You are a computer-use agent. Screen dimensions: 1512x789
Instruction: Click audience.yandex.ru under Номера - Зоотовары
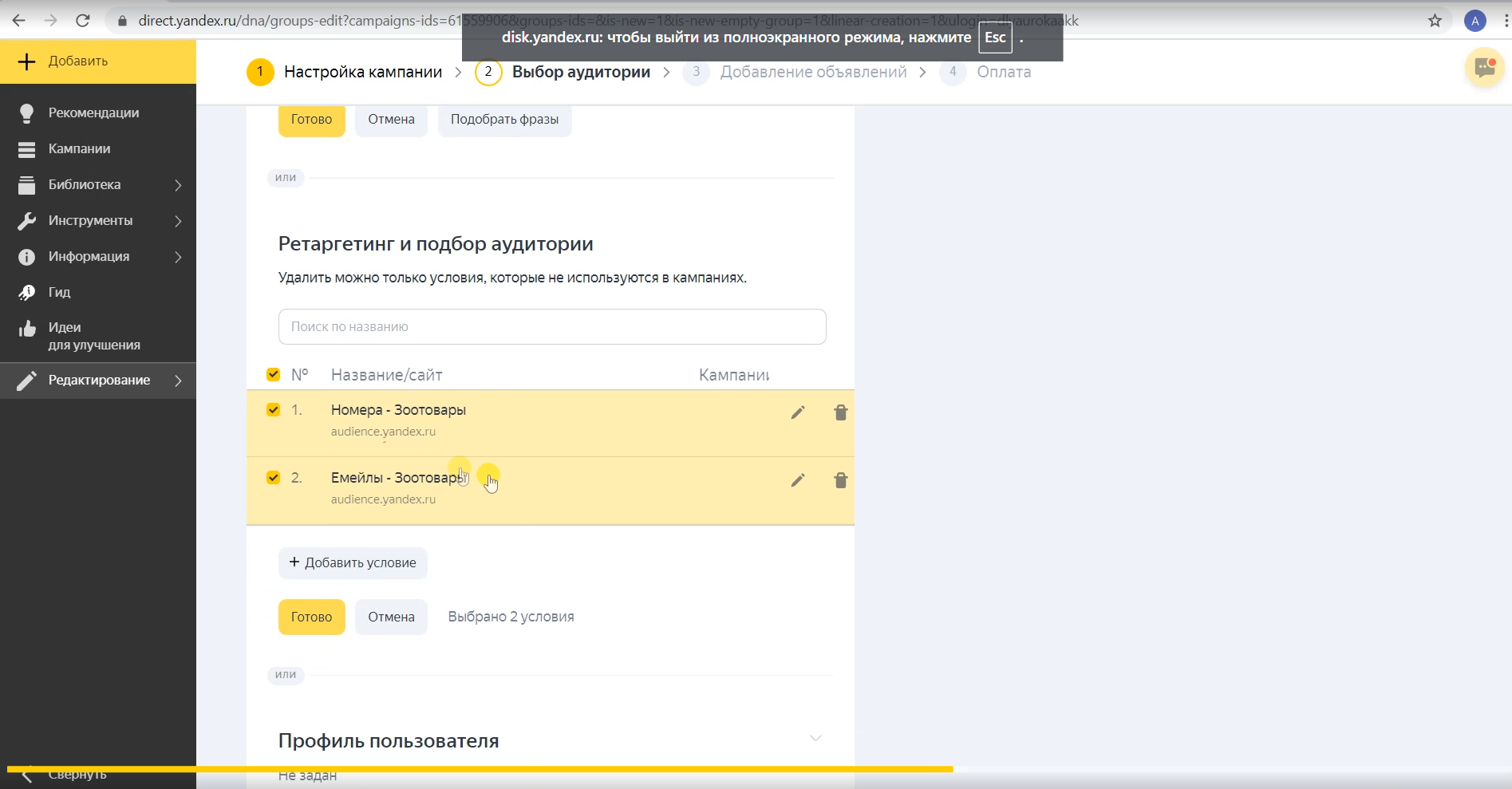(383, 432)
